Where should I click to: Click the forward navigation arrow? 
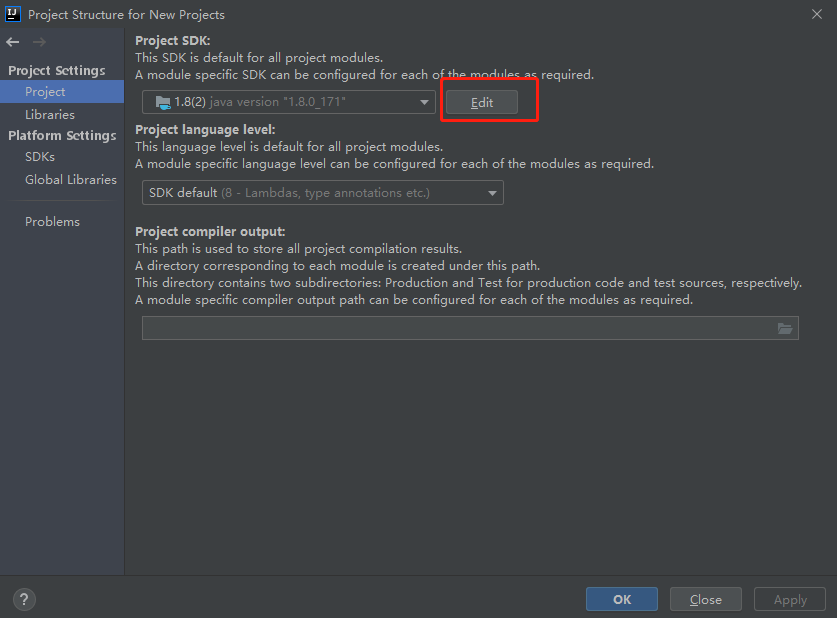click(x=39, y=42)
